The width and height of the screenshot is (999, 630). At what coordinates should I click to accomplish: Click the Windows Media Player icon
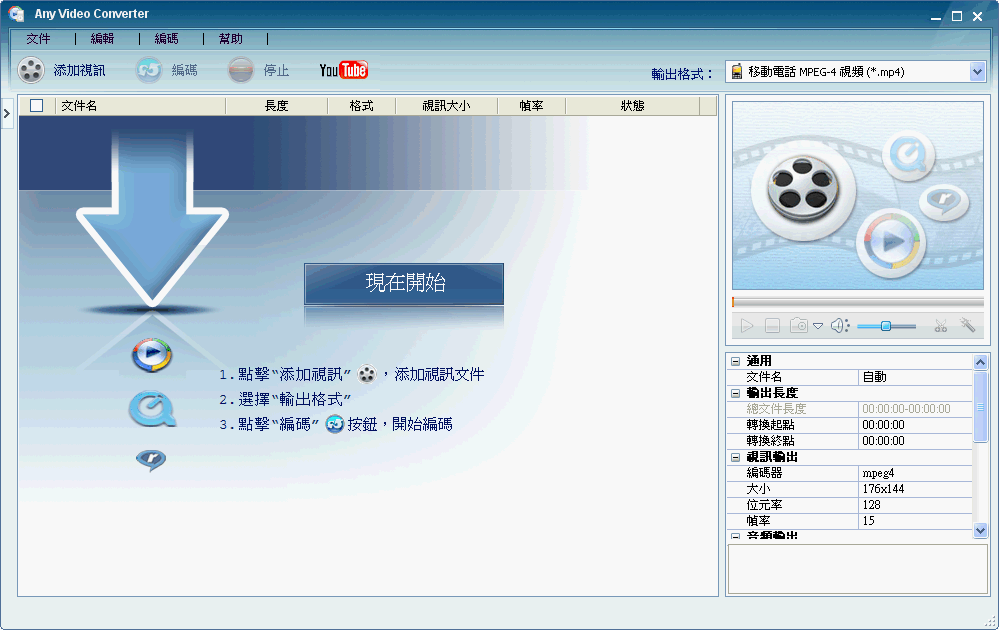coord(152,355)
